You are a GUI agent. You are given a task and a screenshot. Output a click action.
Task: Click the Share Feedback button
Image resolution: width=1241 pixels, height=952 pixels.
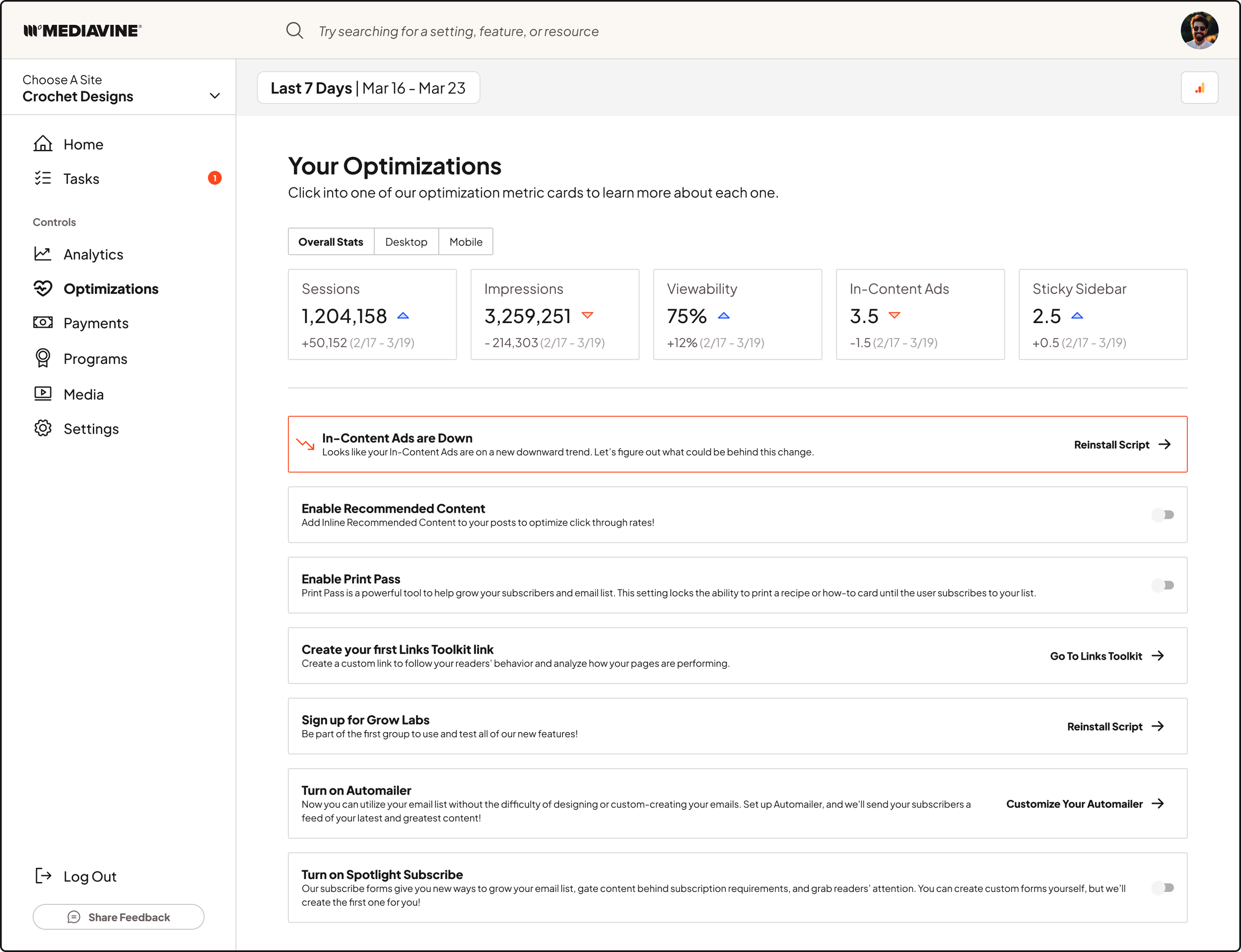click(x=119, y=917)
